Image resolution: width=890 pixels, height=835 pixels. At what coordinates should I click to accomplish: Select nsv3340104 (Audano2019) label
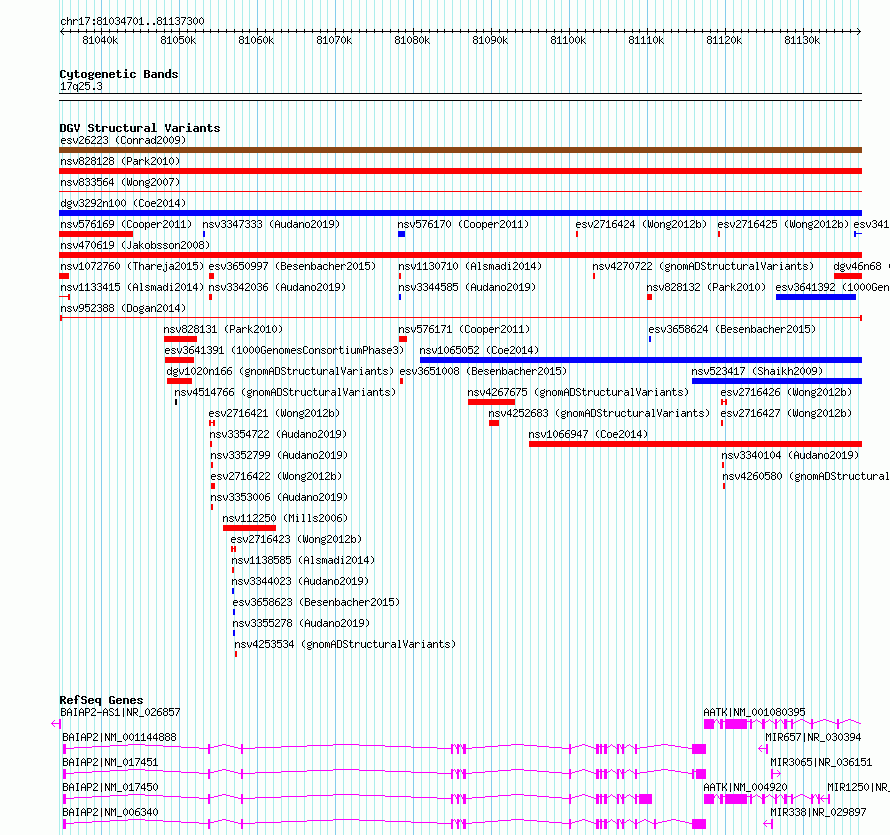pyautogui.click(x=790, y=455)
